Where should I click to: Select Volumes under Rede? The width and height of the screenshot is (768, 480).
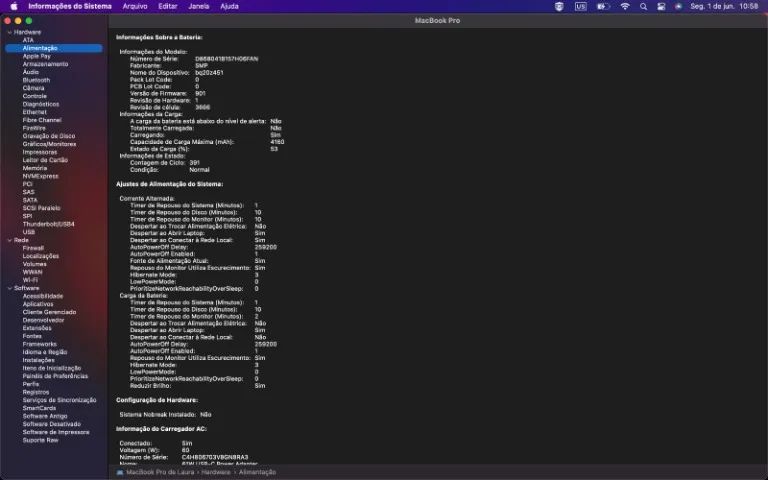(34, 264)
